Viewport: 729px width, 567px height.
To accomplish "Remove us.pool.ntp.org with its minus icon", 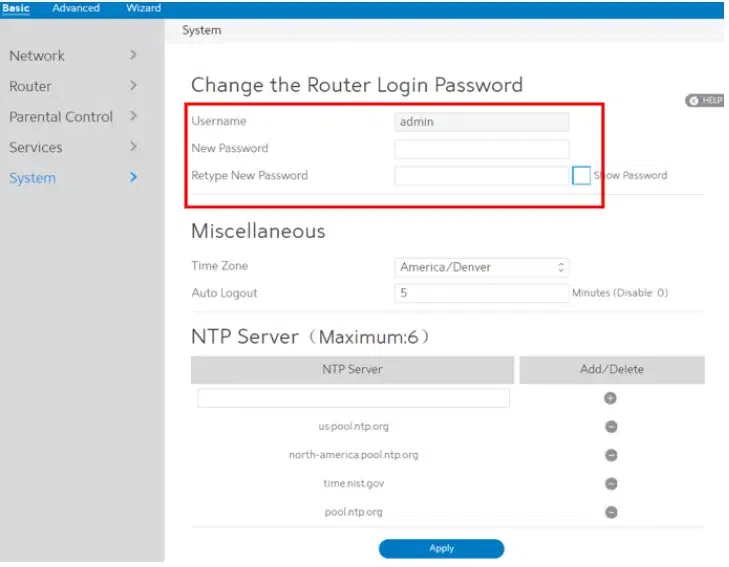I will point(611,426).
